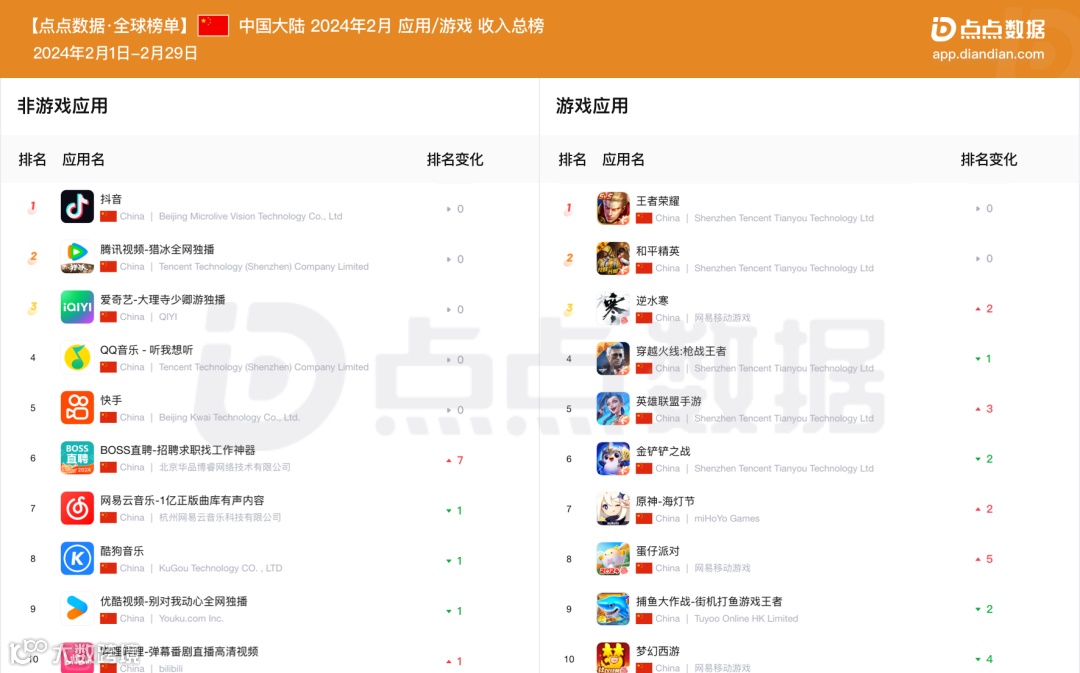Click the 穿越火线 game icon
The width and height of the screenshot is (1080, 673).
click(613, 359)
